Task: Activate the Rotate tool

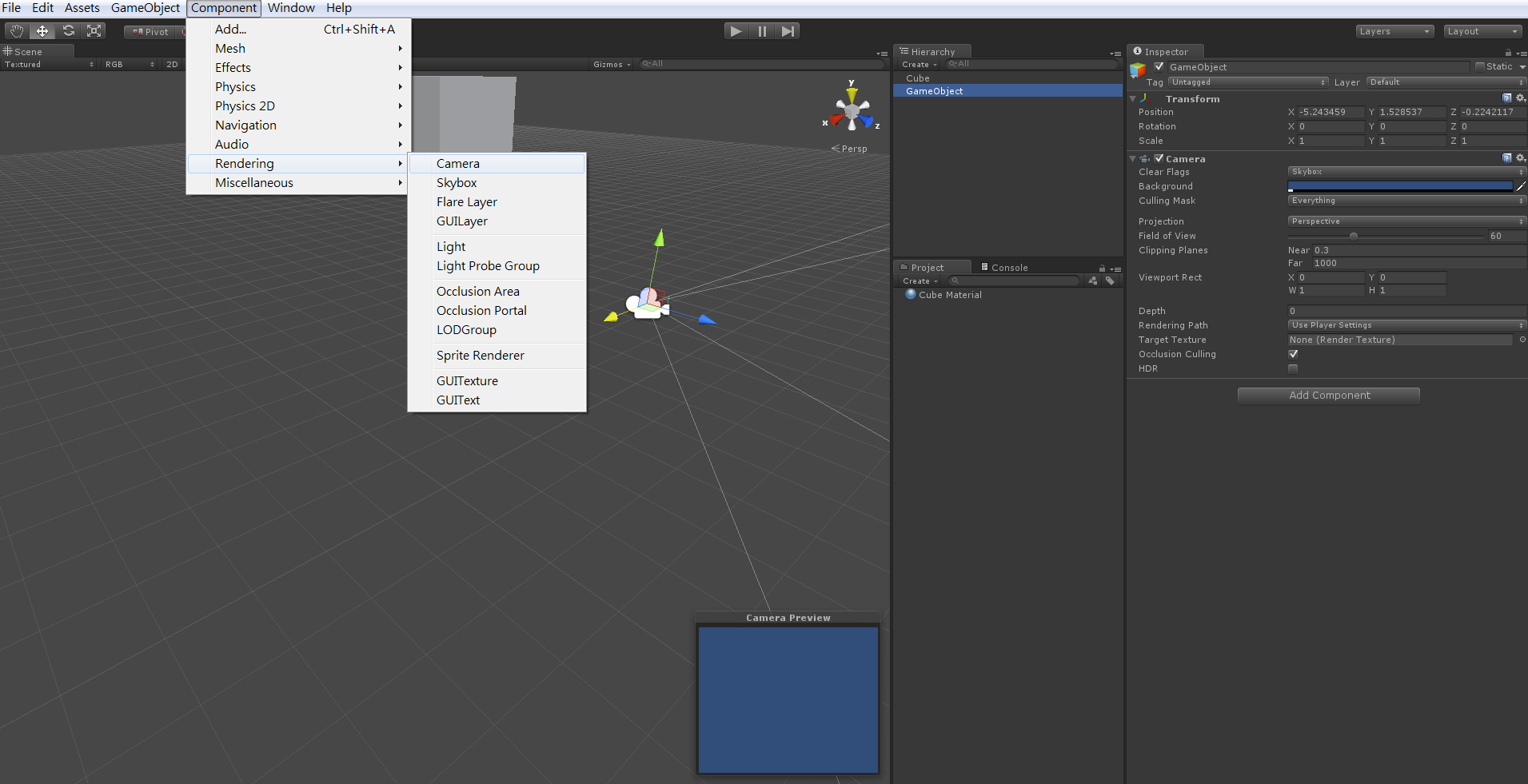Action: pyautogui.click(x=69, y=30)
